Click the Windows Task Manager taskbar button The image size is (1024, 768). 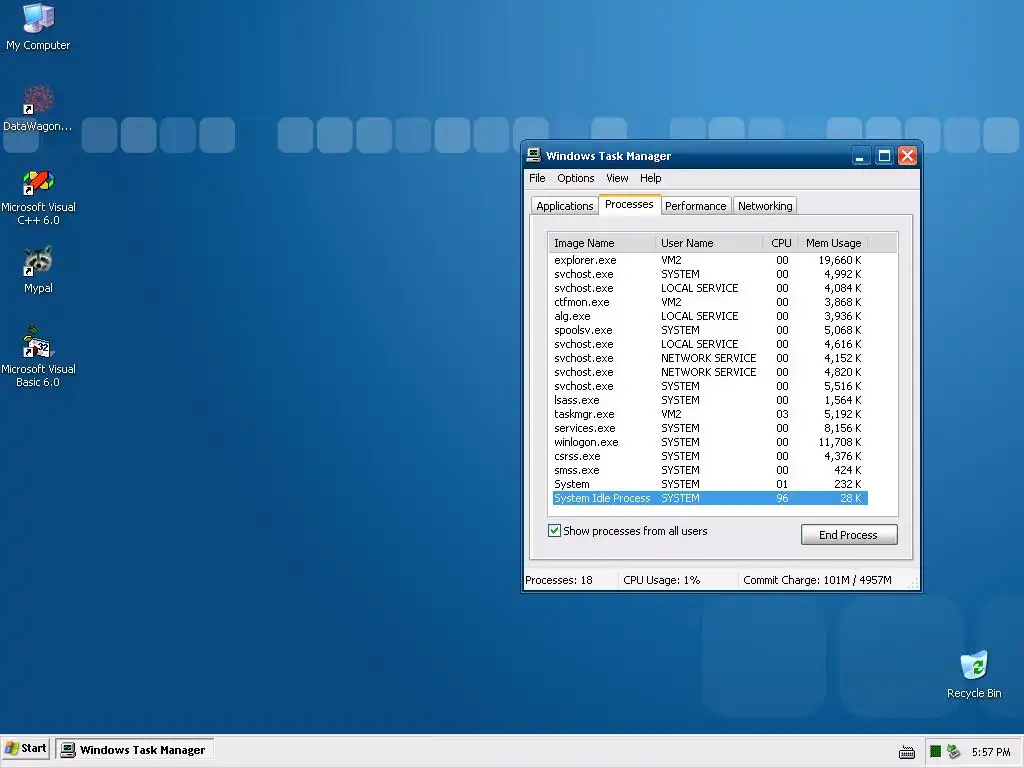pyautogui.click(x=135, y=750)
